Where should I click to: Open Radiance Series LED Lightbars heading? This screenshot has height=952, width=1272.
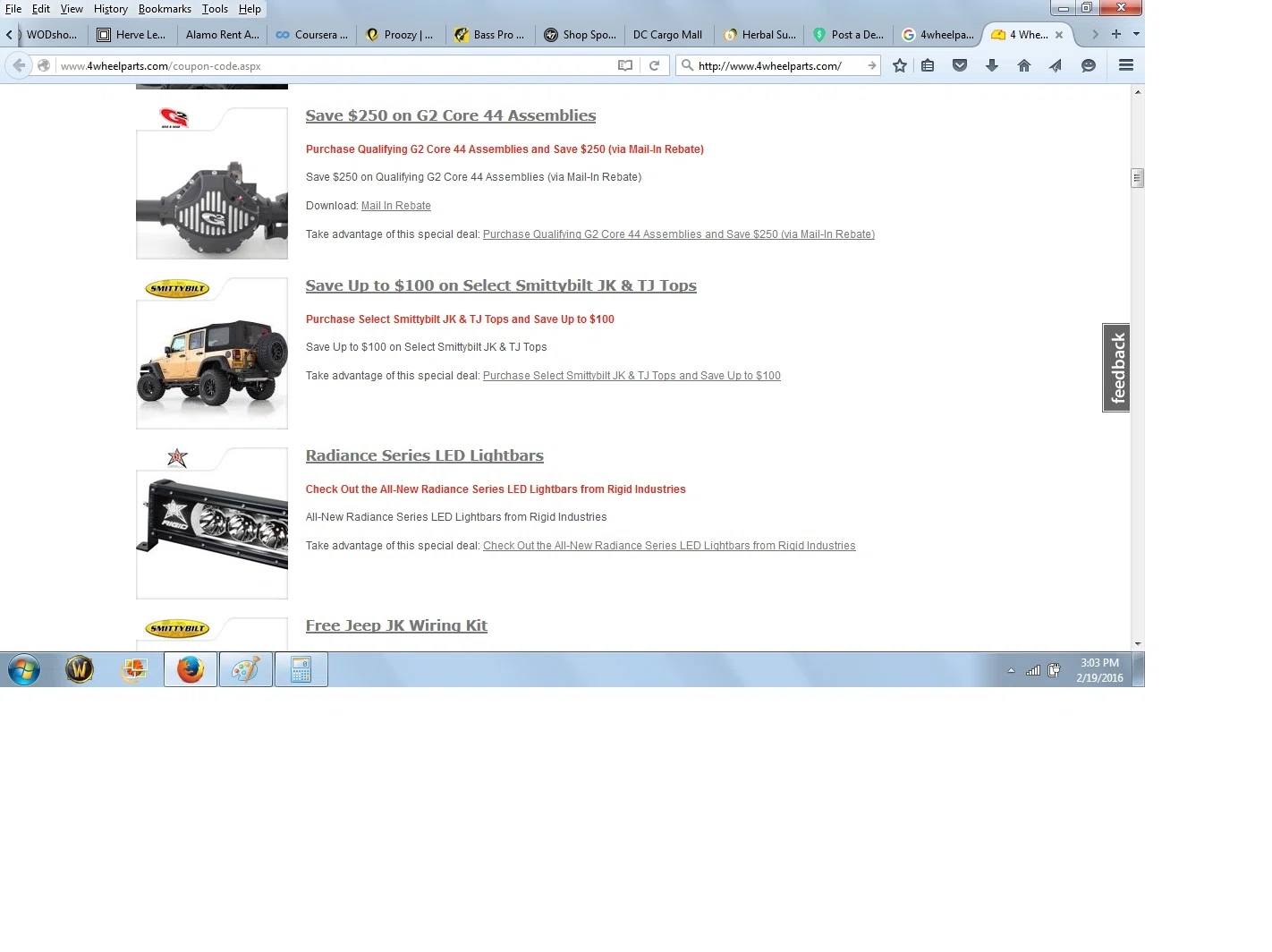[425, 455]
